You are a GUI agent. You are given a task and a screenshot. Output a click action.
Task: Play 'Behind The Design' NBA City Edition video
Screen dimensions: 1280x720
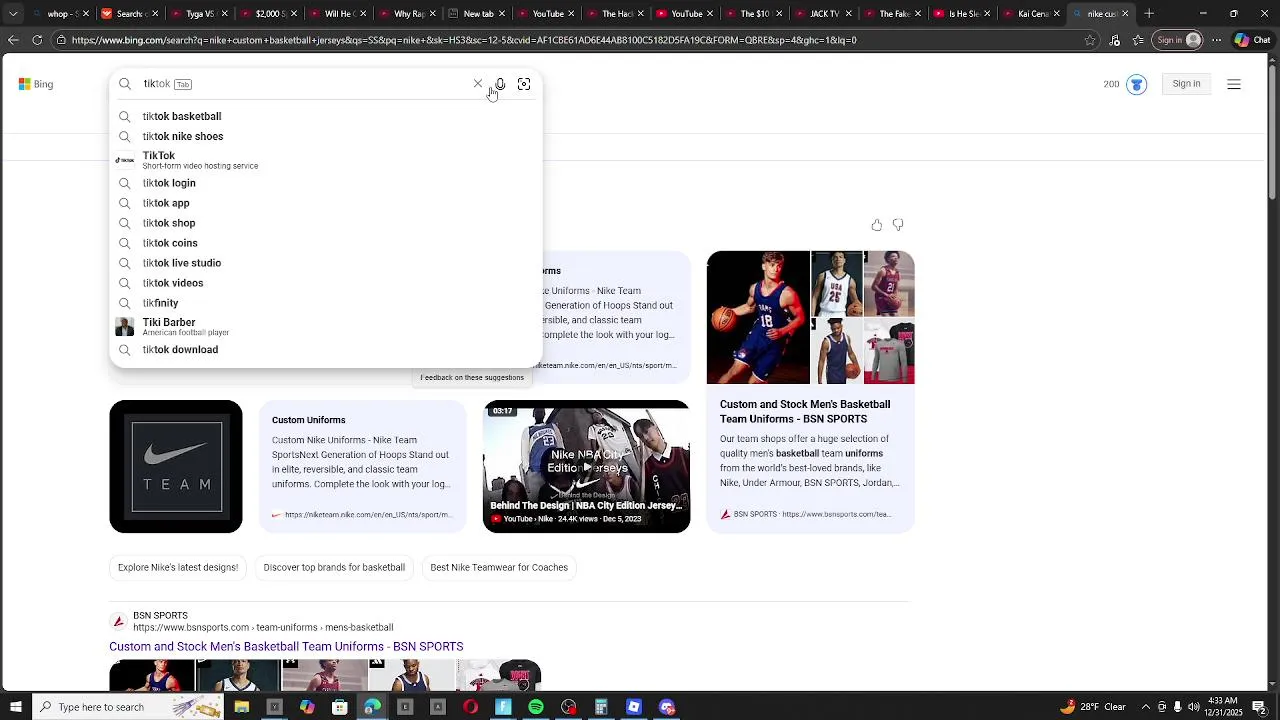click(586, 466)
